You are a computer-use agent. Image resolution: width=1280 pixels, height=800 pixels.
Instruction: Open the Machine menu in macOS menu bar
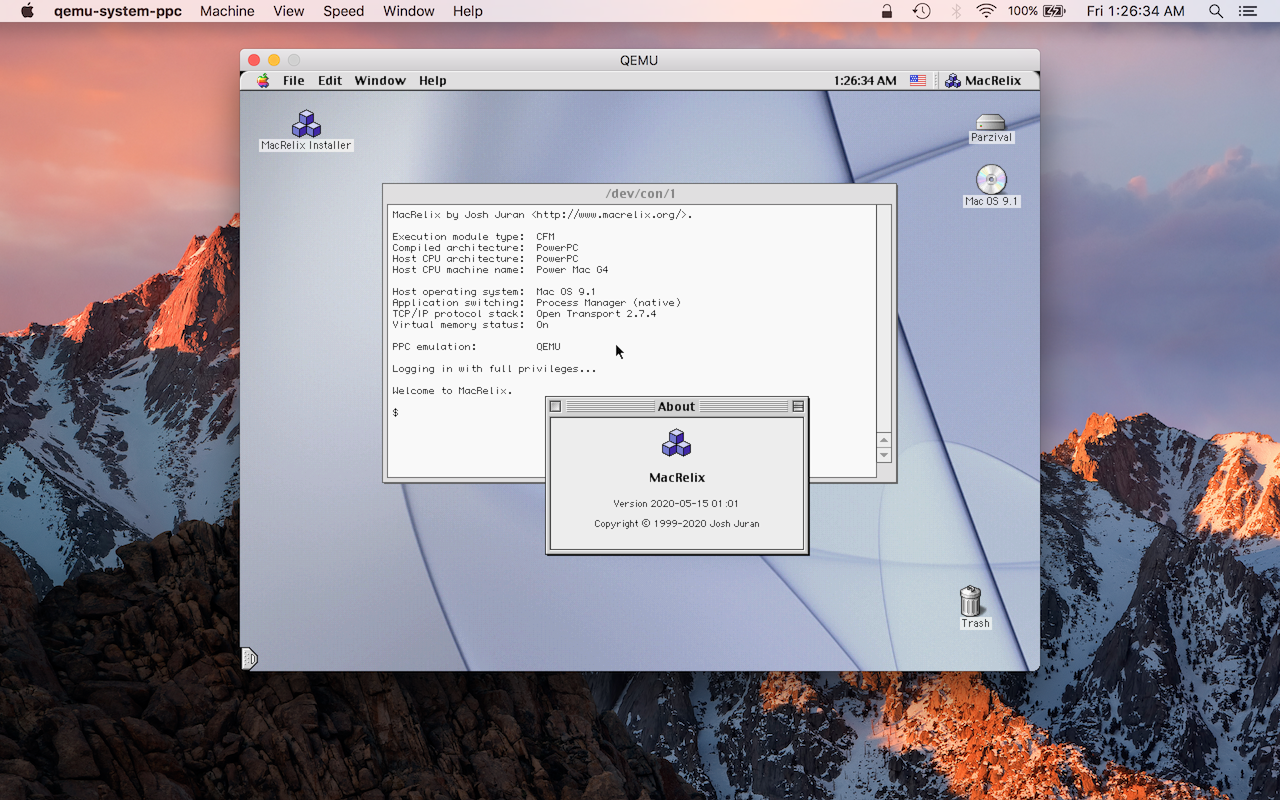pyautogui.click(x=227, y=11)
